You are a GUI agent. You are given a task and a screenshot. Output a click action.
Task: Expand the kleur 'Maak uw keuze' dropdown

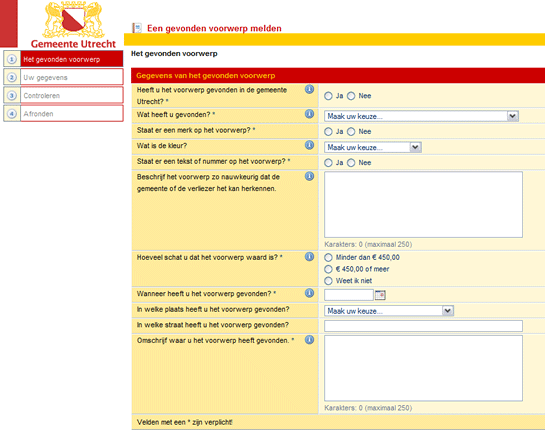coord(373,147)
